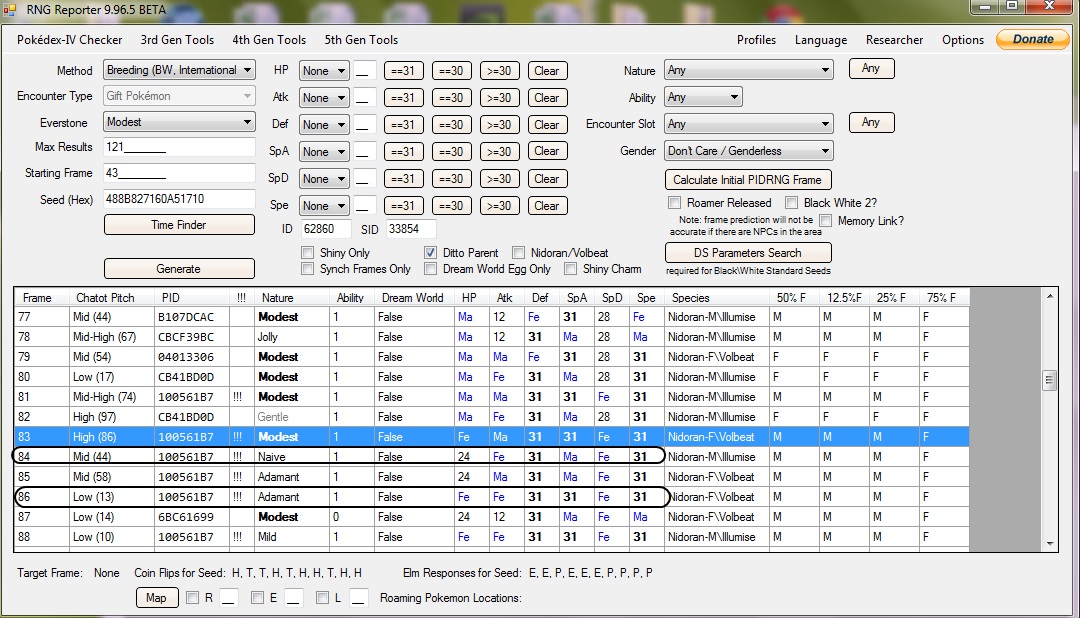Tick the Nidoran/Volbeat checkbox
The width and height of the screenshot is (1080, 618).
point(519,253)
